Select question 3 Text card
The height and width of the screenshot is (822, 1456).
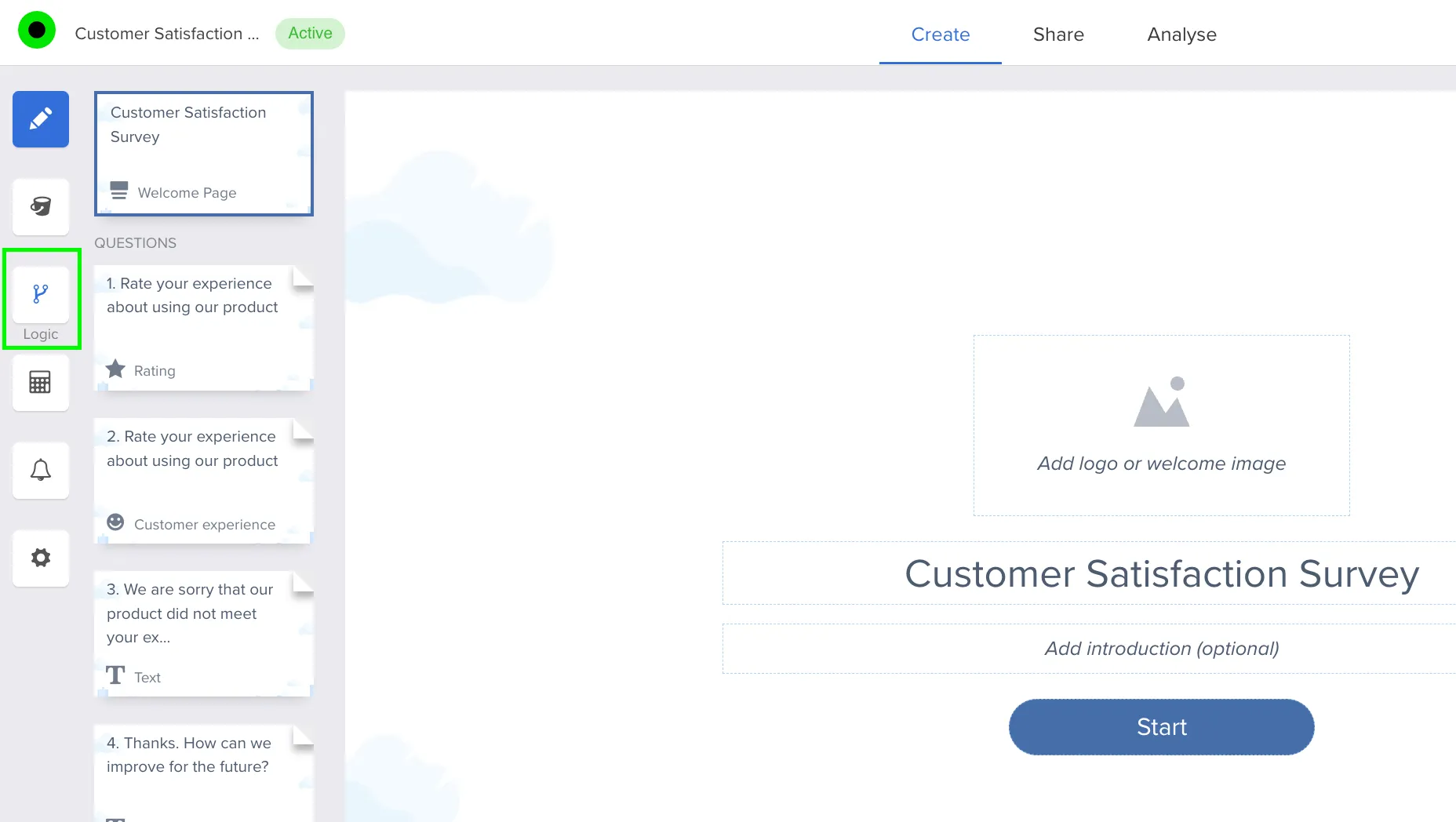(x=204, y=634)
